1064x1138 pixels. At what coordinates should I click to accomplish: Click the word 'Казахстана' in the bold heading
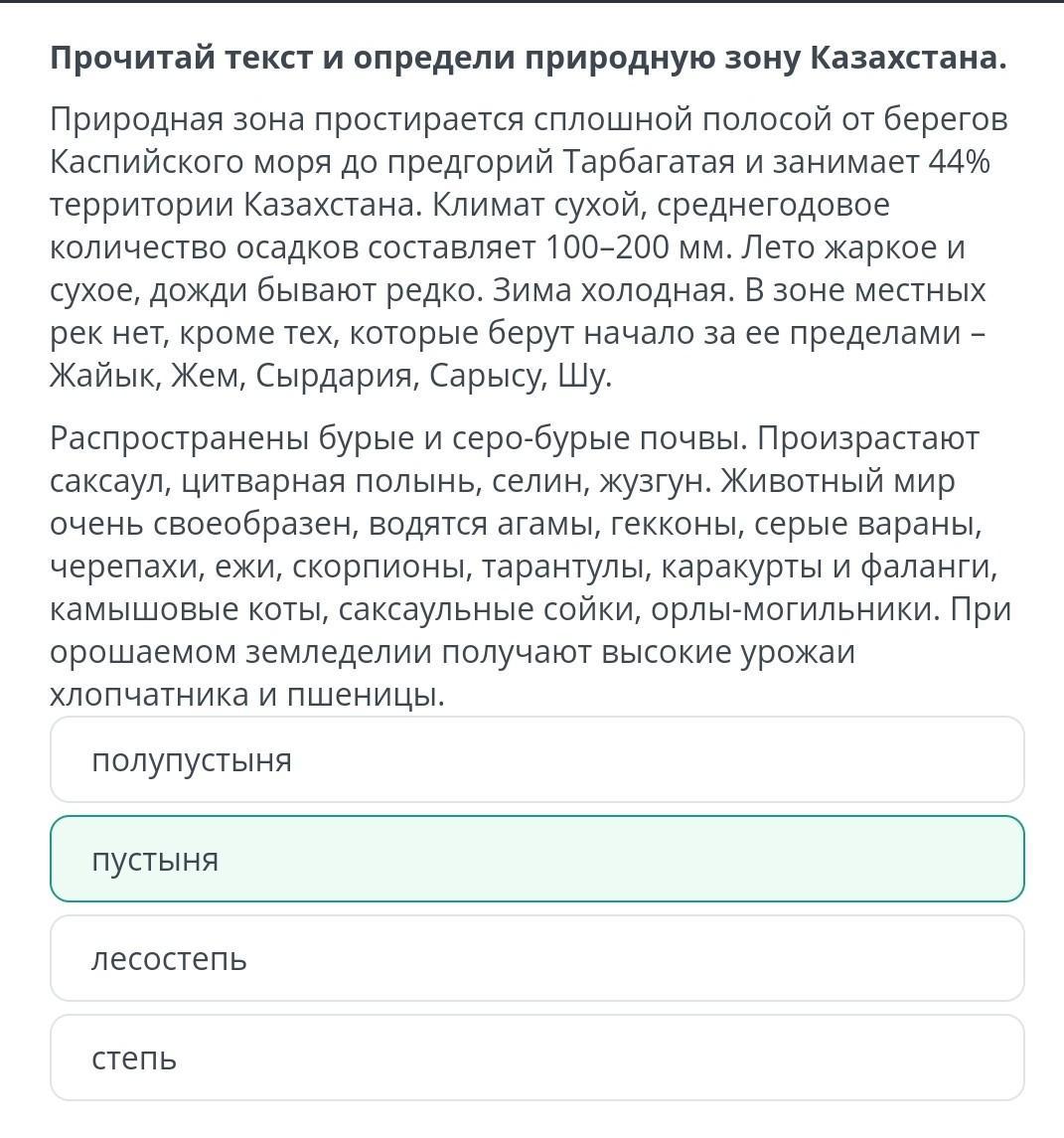pos(907,58)
